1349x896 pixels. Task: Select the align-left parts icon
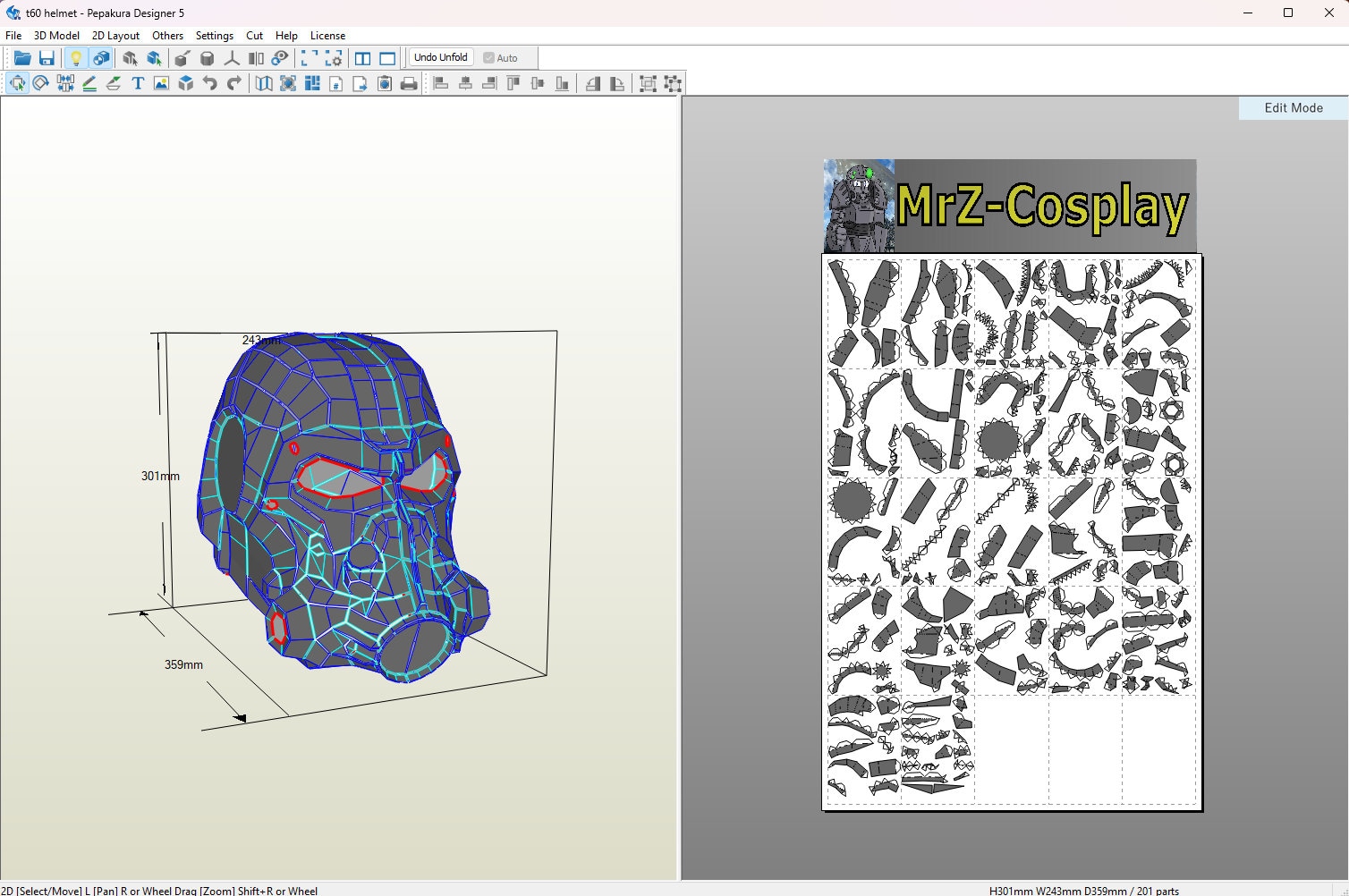(441, 83)
